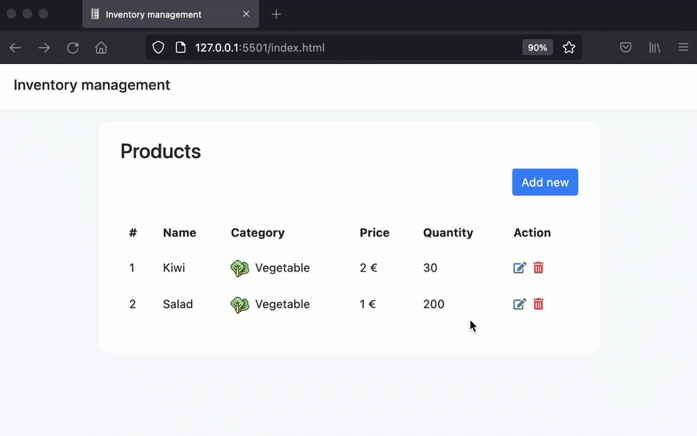Bookmark this page with the star icon
Image resolution: width=697 pixels, height=436 pixels.
coord(569,48)
